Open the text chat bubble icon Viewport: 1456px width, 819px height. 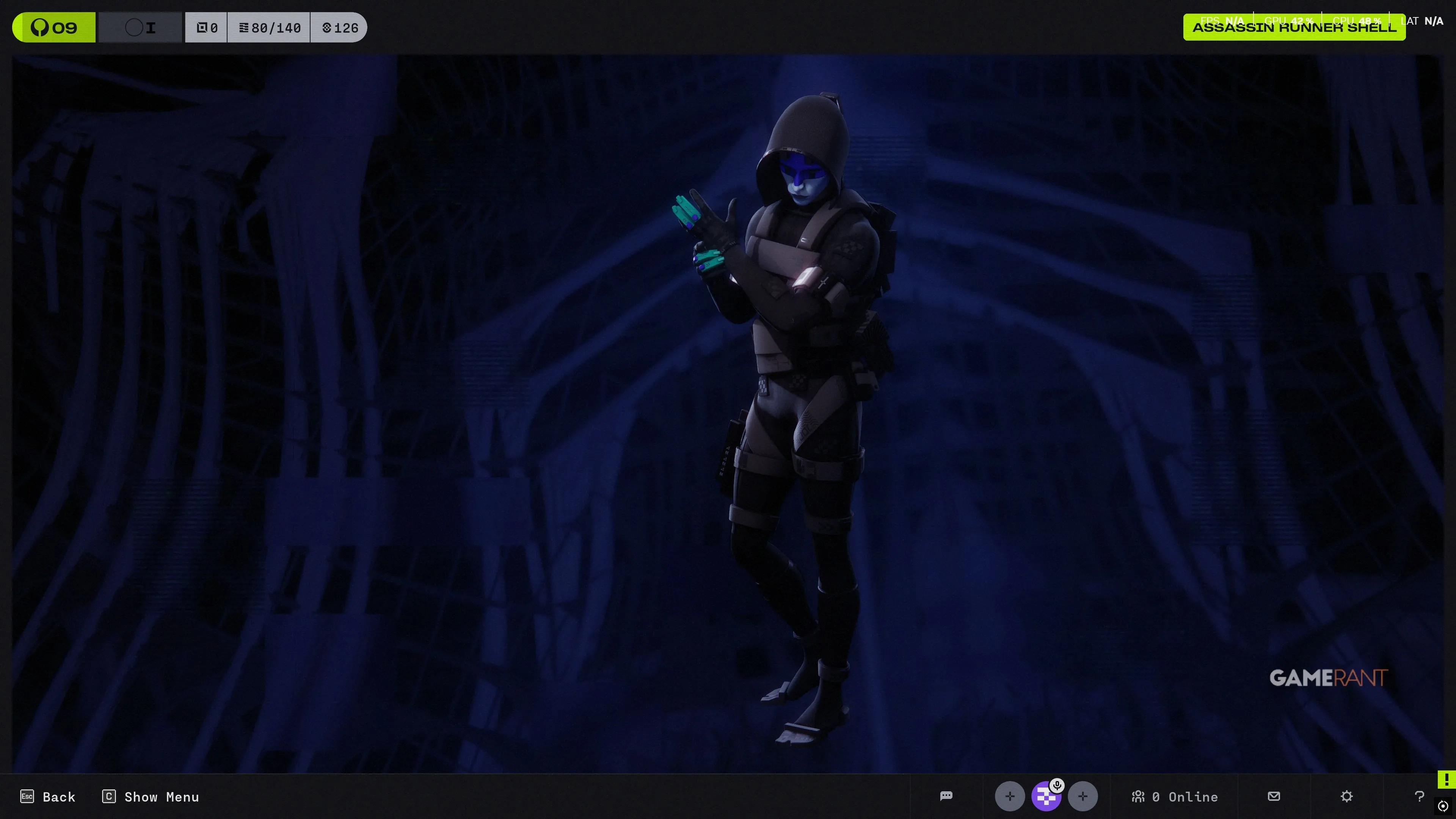(x=946, y=796)
